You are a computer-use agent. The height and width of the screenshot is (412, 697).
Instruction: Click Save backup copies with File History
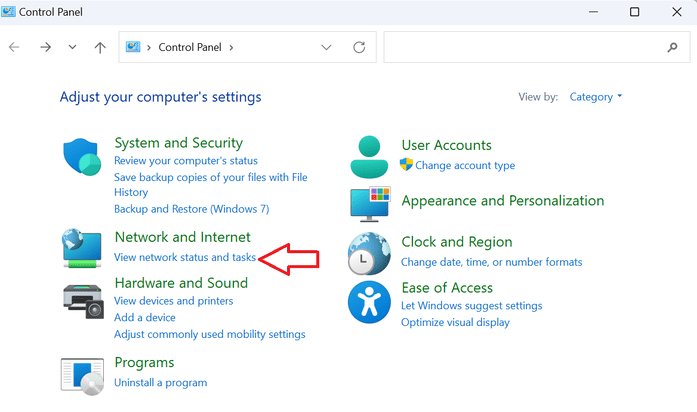[211, 184]
